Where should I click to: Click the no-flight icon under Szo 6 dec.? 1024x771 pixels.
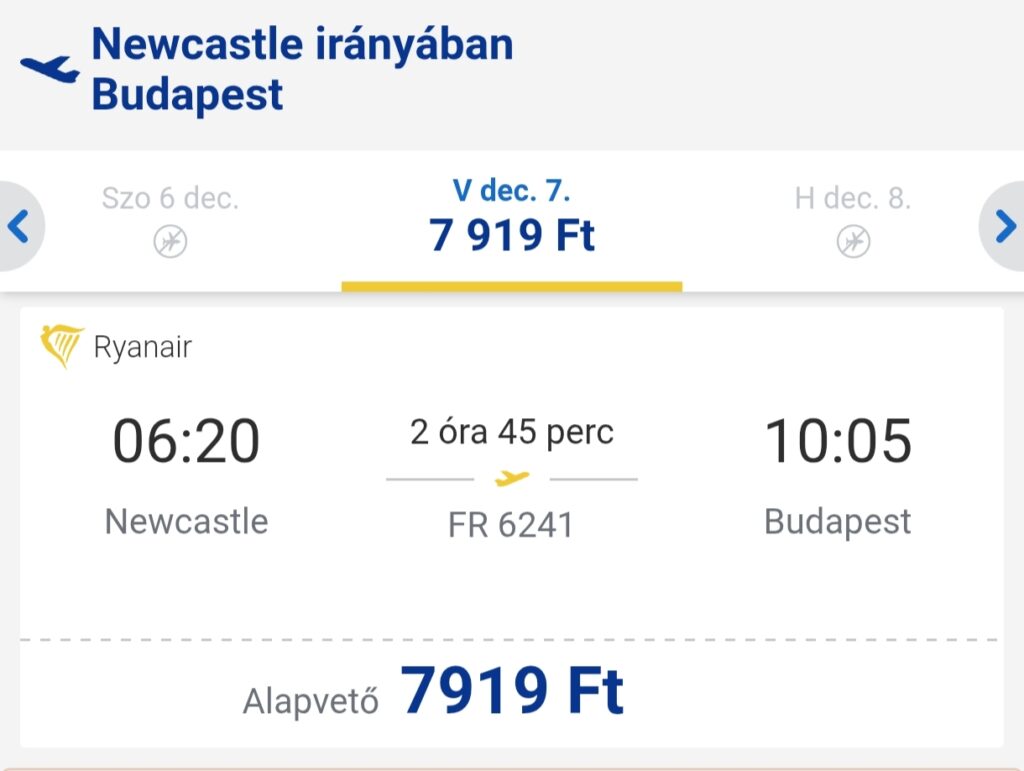coord(170,241)
